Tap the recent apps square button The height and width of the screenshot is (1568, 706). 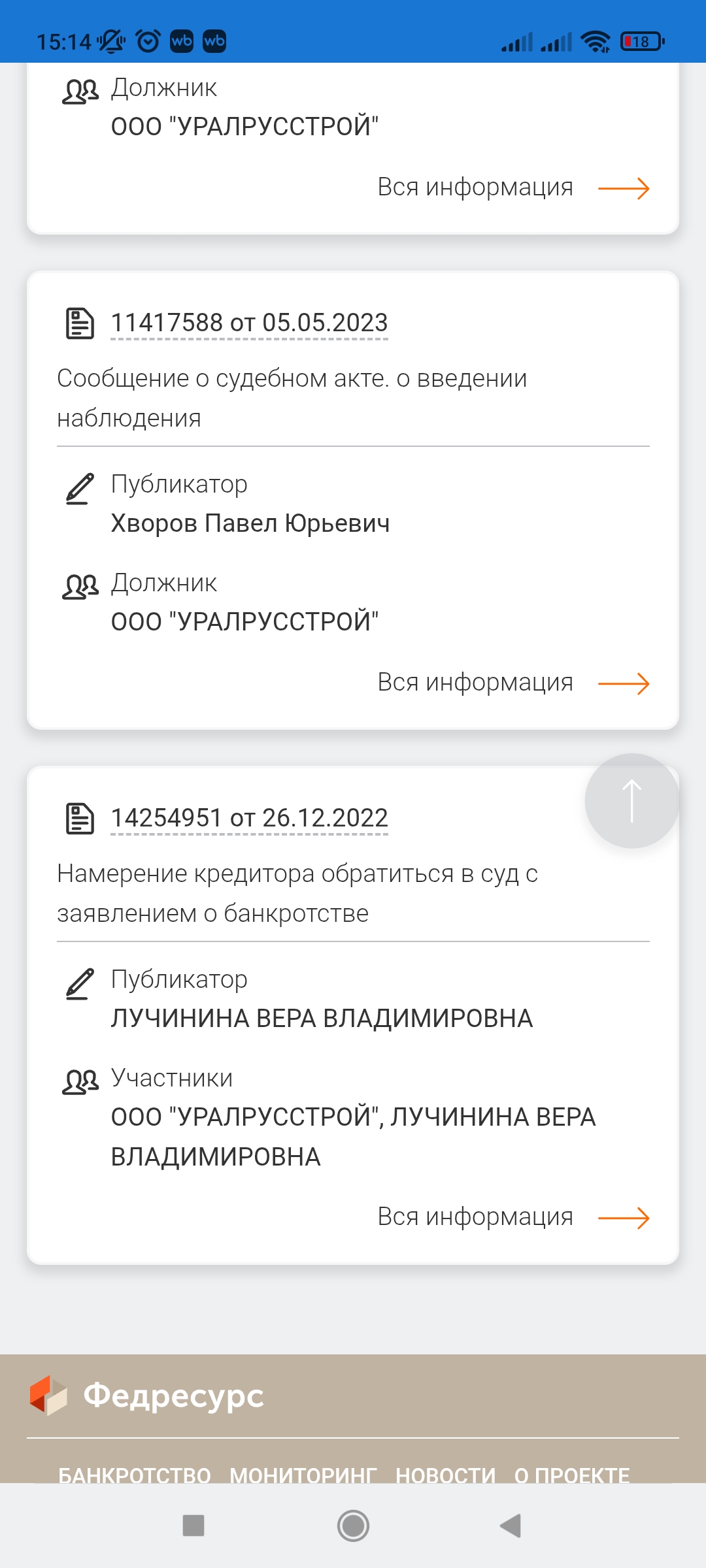tap(193, 1526)
